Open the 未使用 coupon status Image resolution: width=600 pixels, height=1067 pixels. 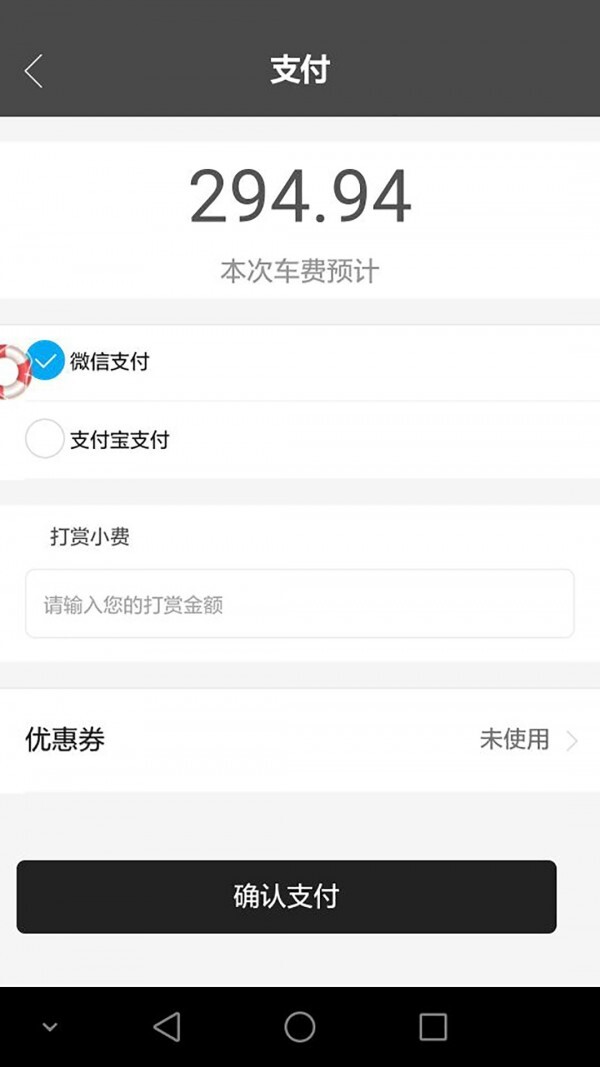click(x=514, y=740)
